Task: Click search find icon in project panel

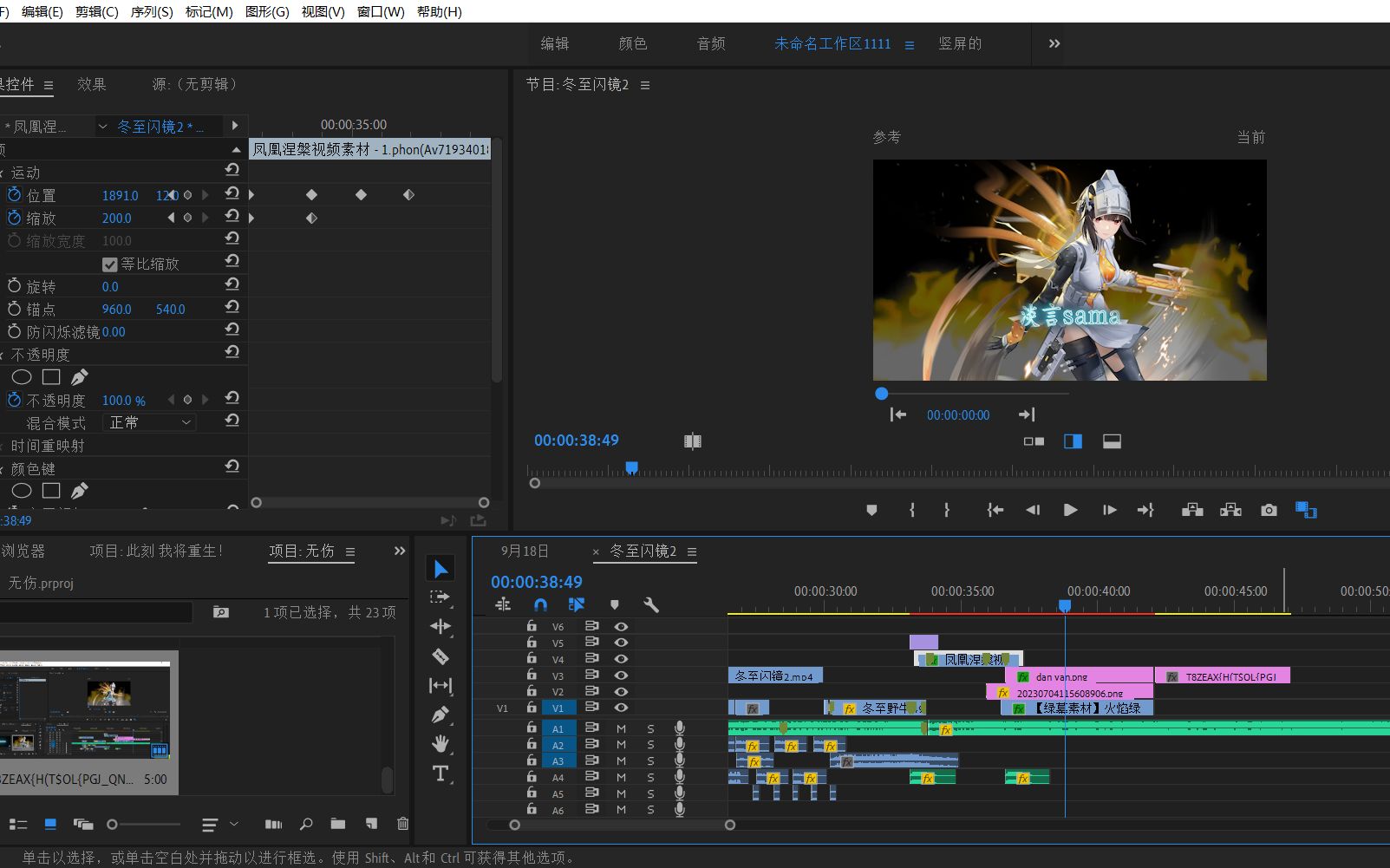Action: [x=306, y=824]
